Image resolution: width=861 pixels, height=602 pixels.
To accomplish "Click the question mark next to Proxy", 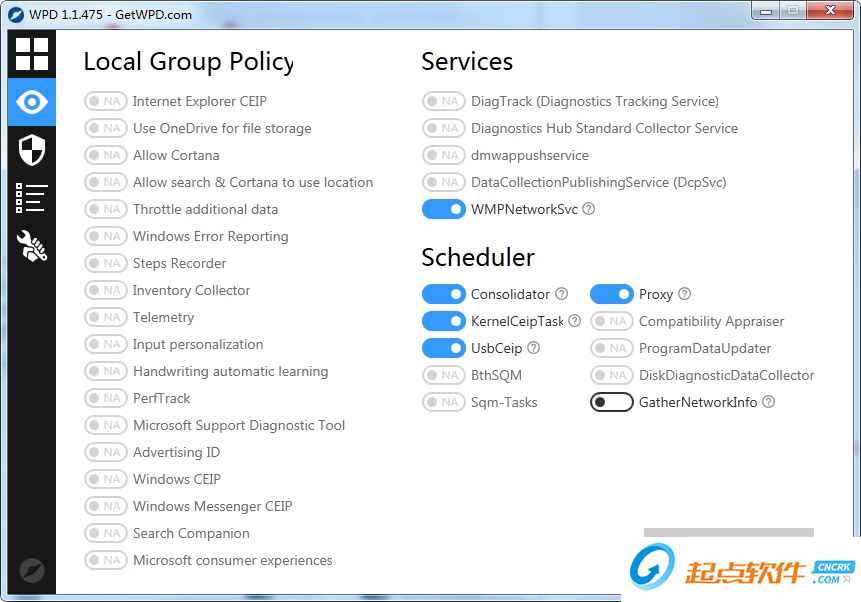I will pyautogui.click(x=685, y=294).
